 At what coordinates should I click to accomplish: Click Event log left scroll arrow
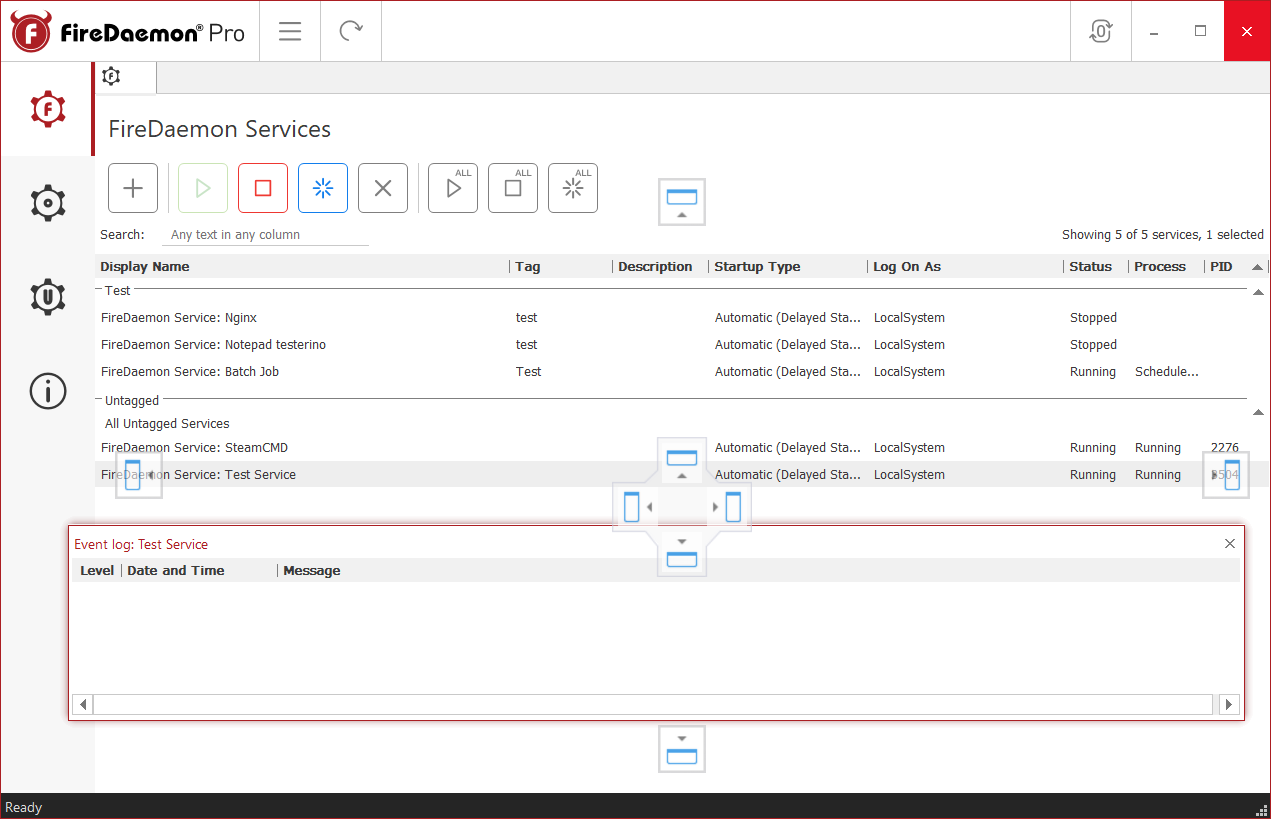click(x=84, y=705)
